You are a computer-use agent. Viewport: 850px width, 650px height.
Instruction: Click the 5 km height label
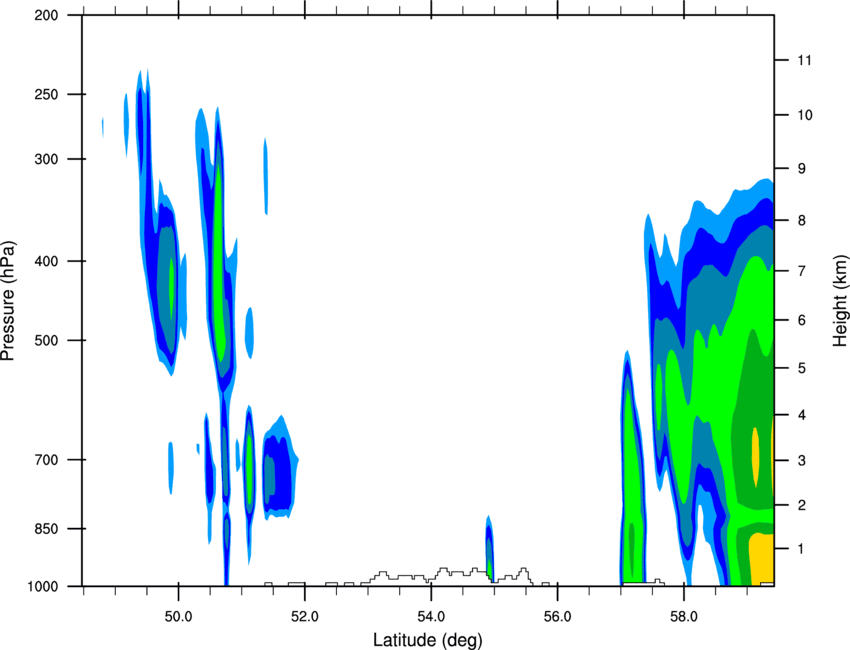click(802, 368)
